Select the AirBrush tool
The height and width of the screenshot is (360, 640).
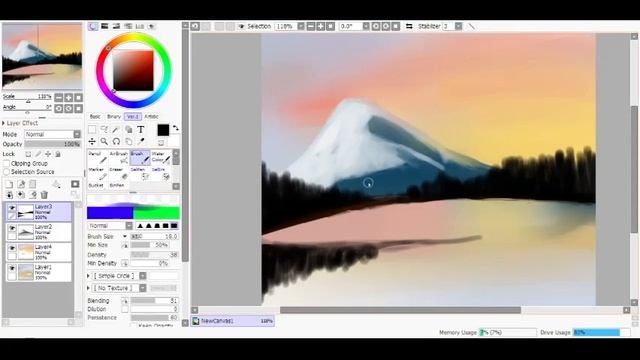119,157
